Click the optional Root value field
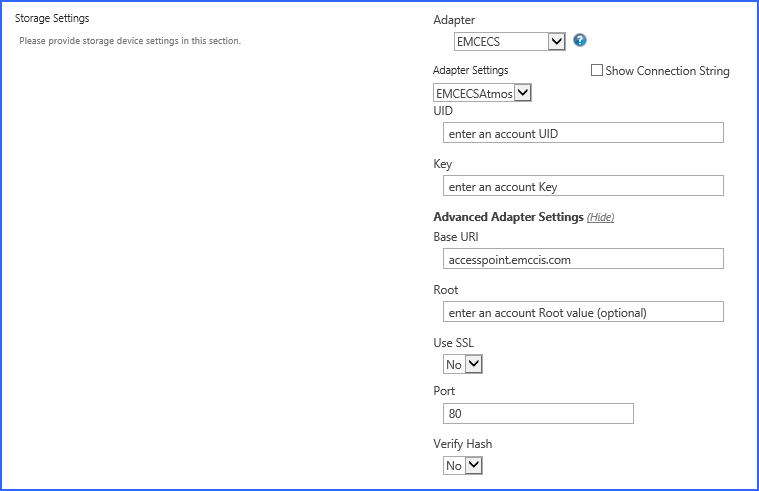Screen dimensions: 759x491 coord(582,312)
